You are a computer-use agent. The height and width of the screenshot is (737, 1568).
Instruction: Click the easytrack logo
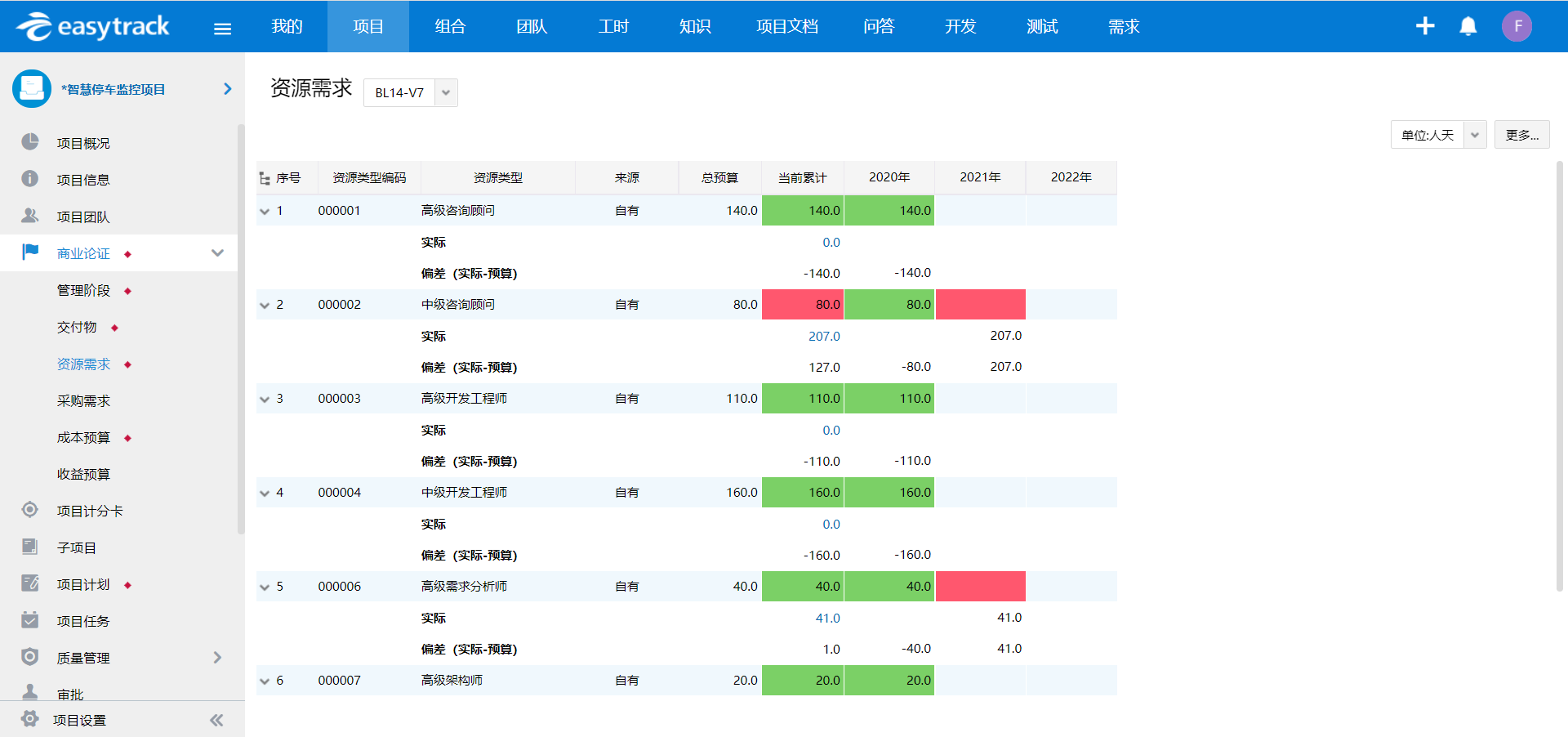92,27
